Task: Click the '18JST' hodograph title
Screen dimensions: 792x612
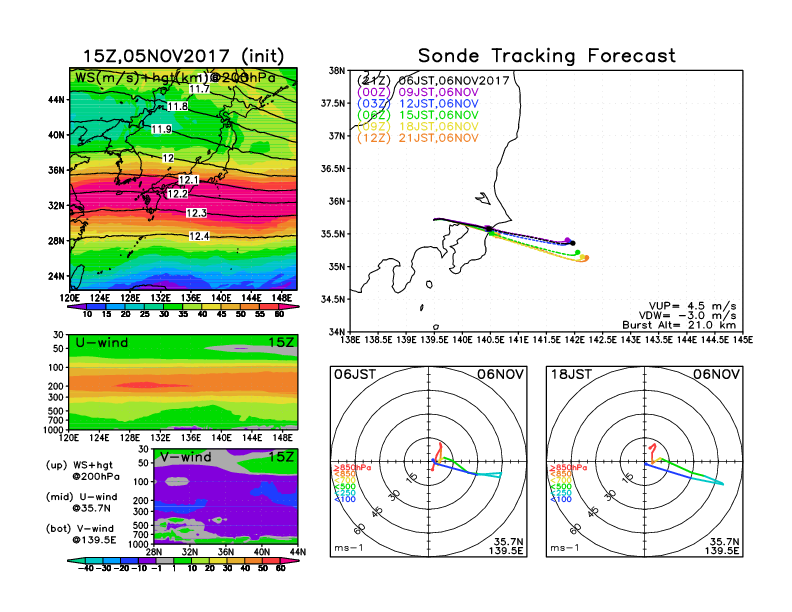Action: coord(571,374)
